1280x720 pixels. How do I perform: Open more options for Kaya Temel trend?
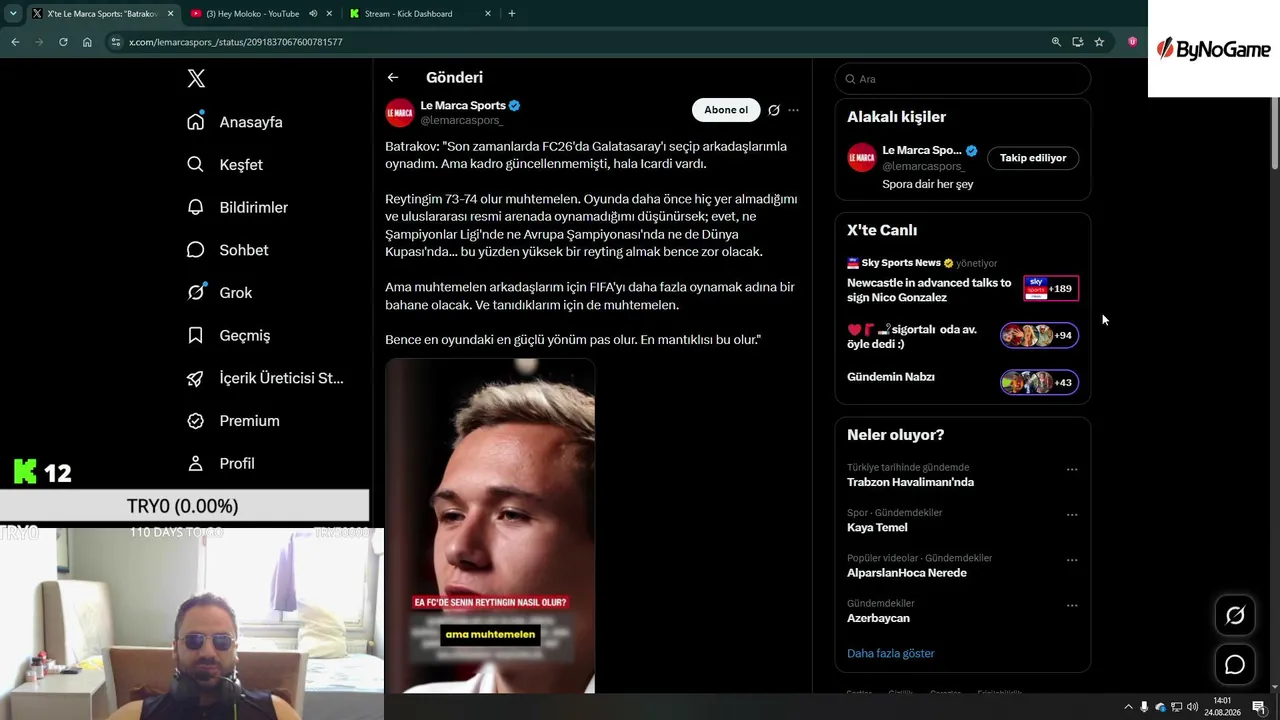pos(1072,515)
